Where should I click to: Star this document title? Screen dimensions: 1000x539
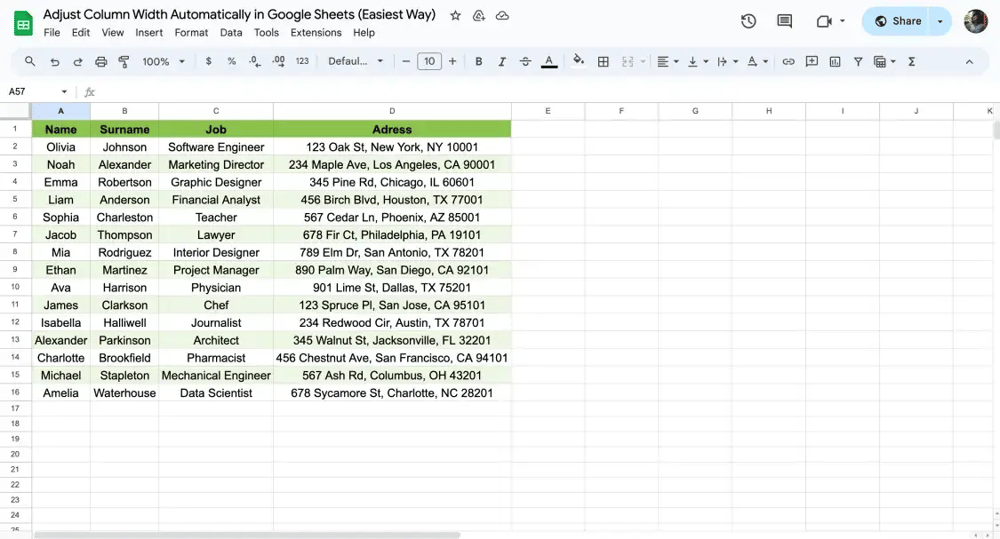[x=456, y=16]
